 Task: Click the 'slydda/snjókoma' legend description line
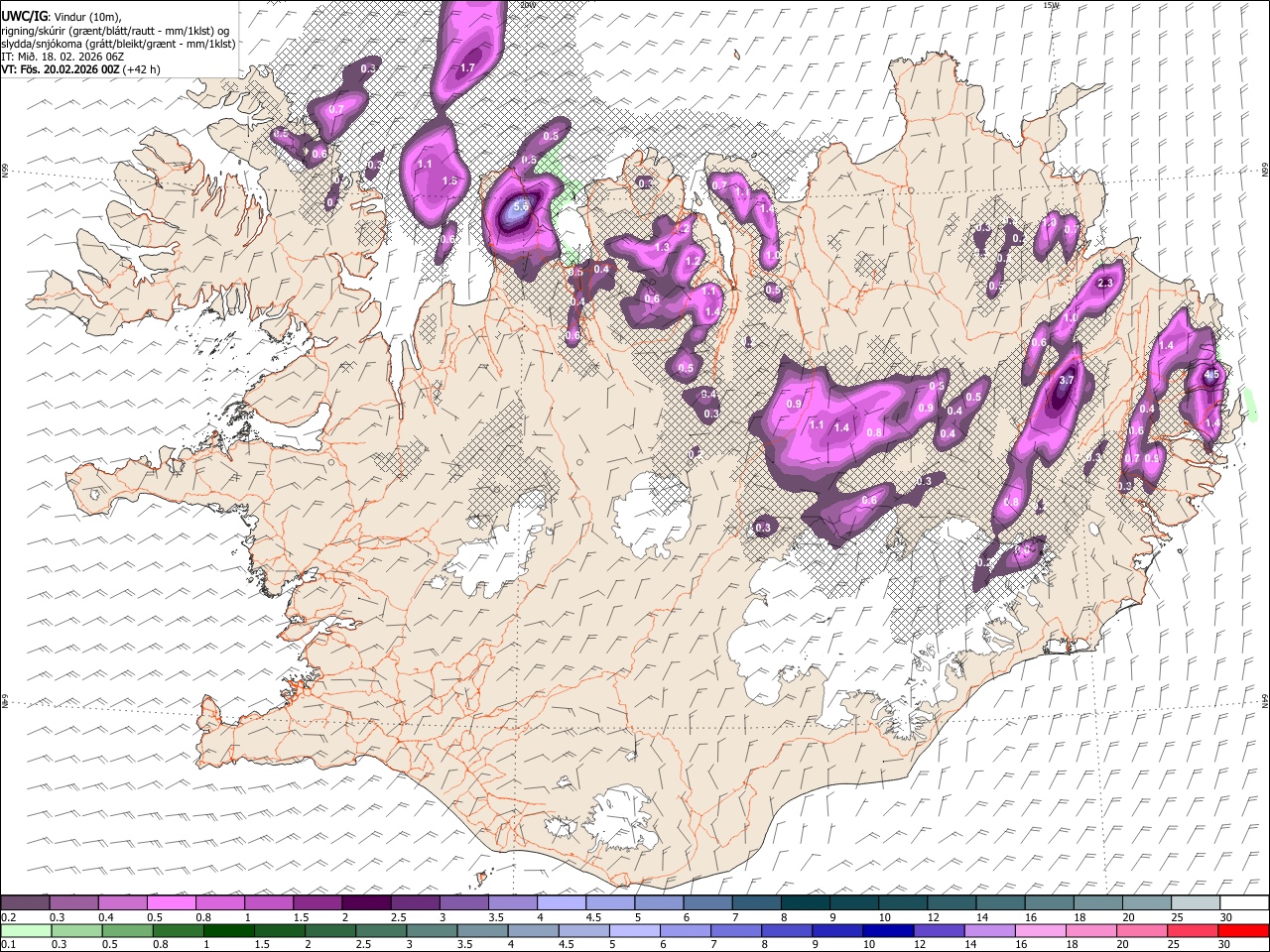pos(118,44)
